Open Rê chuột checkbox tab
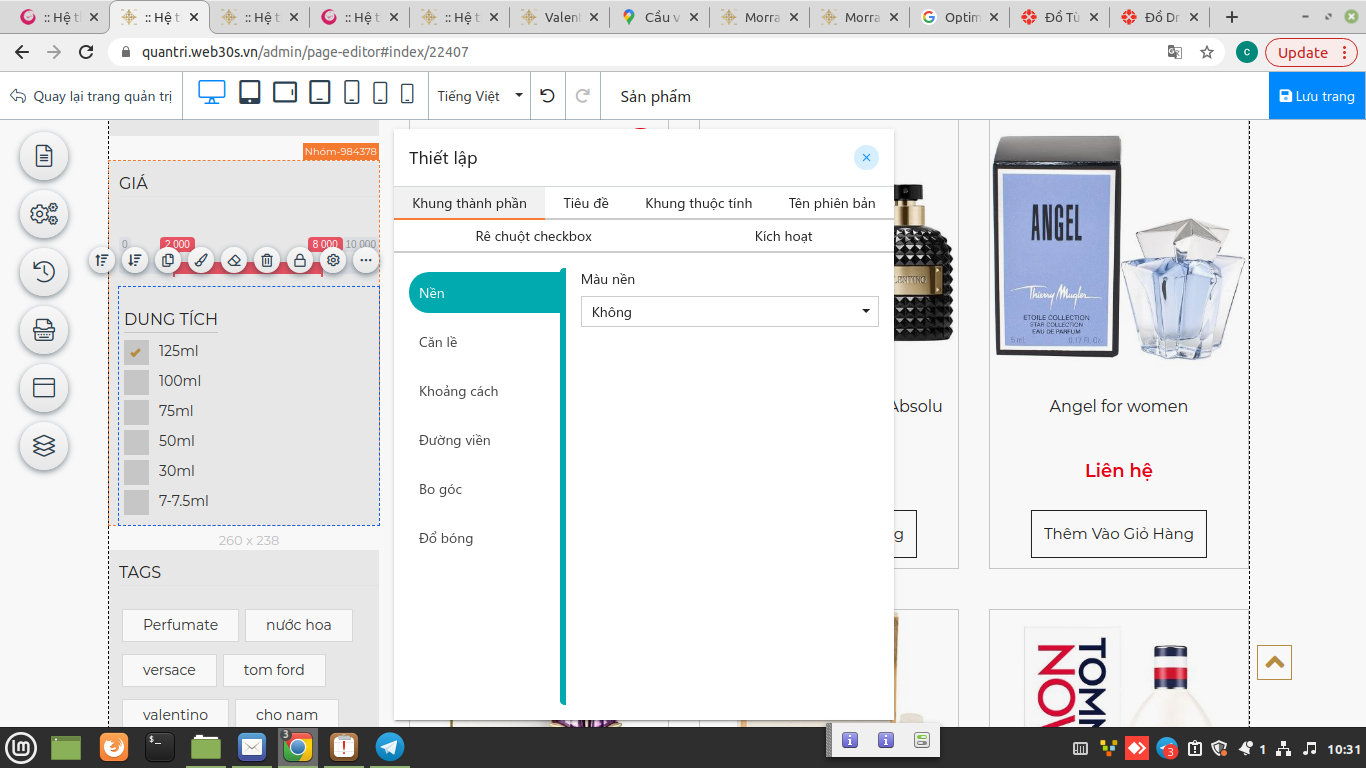Viewport: 1366px width, 768px height. pos(534,236)
